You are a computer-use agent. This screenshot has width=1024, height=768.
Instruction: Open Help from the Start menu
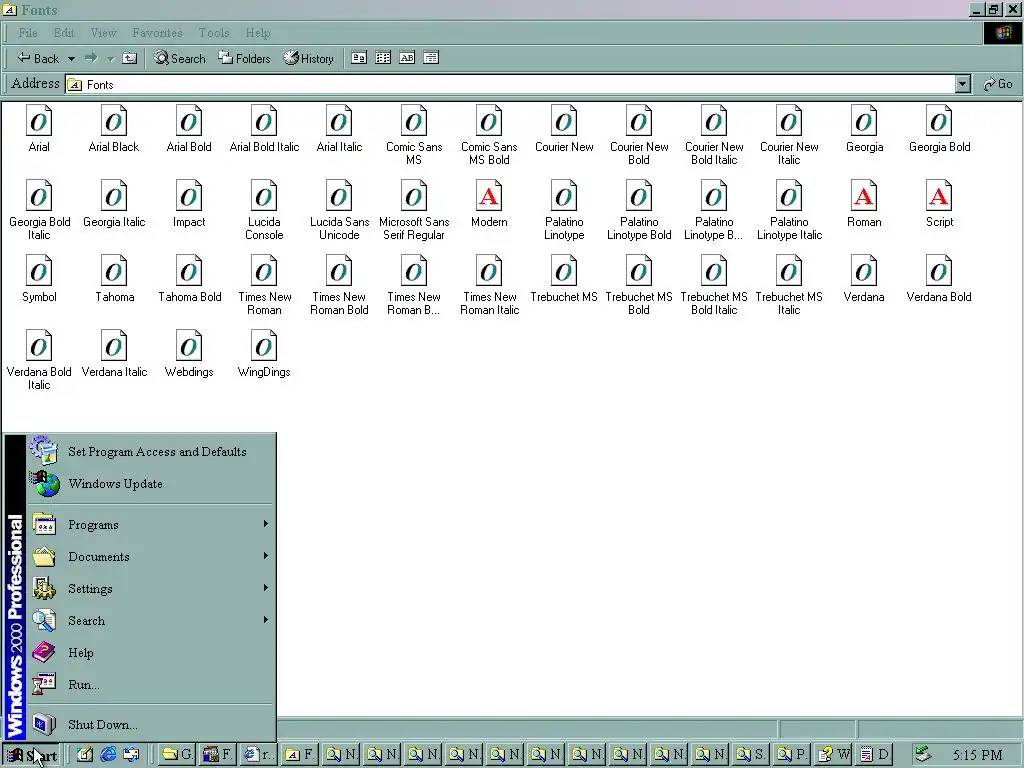click(150, 652)
